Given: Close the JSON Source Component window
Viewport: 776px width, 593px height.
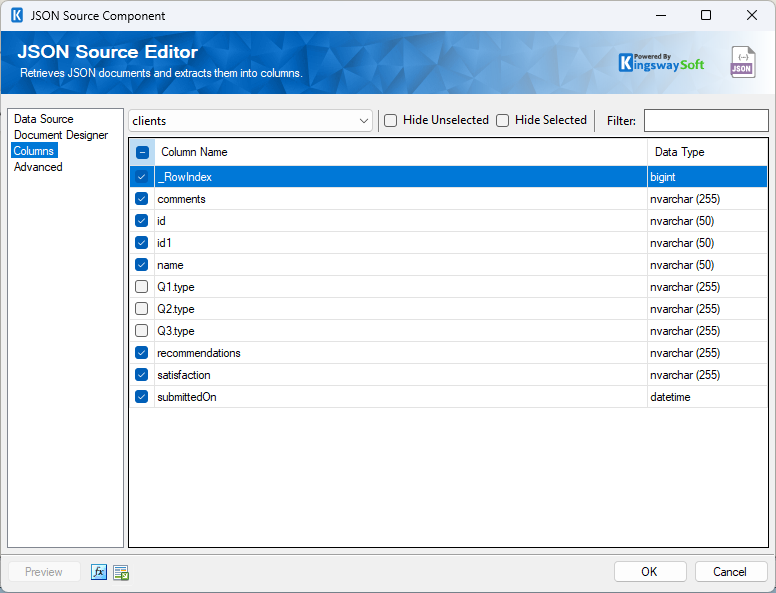Looking at the screenshot, I should click(x=752, y=15).
